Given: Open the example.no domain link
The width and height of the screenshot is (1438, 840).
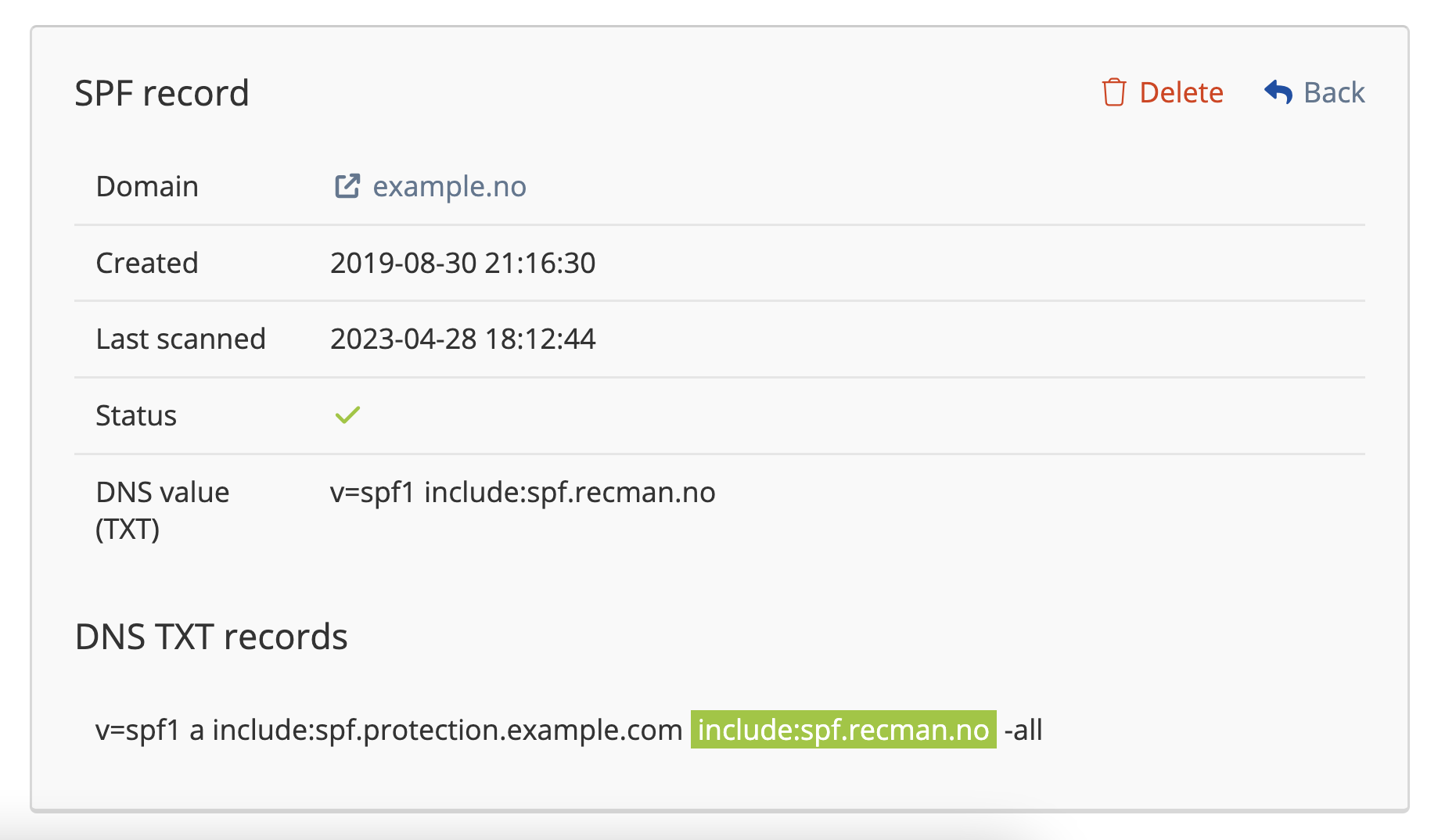Looking at the screenshot, I should pyautogui.click(x=449, y=186).
